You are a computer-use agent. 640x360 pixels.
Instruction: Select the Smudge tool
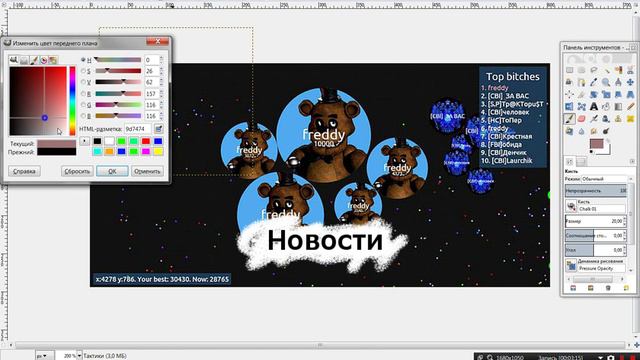594,131
